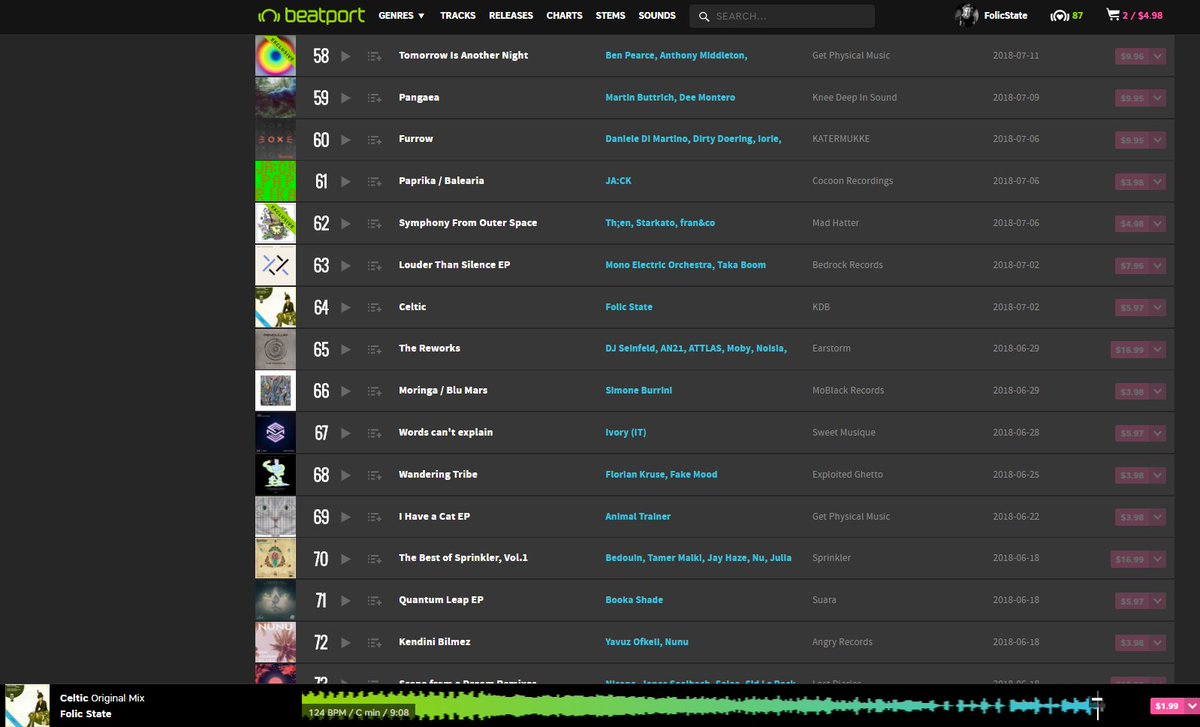Focus the Search input field

(782, 16)
